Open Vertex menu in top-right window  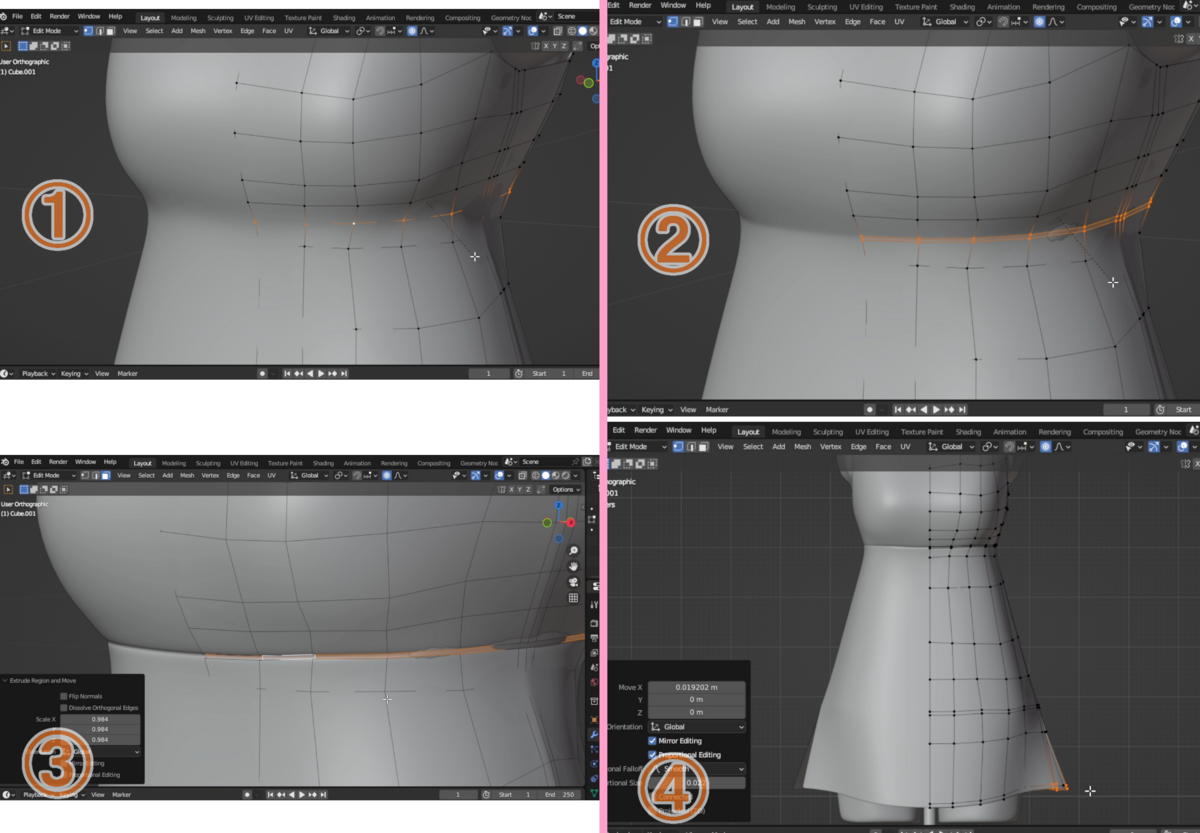tap(825, 22)
